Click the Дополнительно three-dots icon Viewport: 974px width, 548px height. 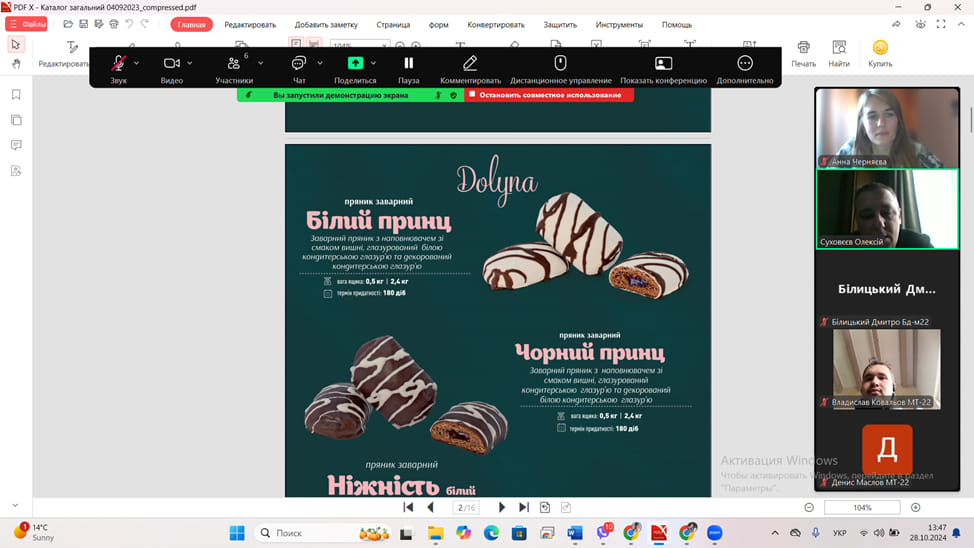[x=745, y=64]
